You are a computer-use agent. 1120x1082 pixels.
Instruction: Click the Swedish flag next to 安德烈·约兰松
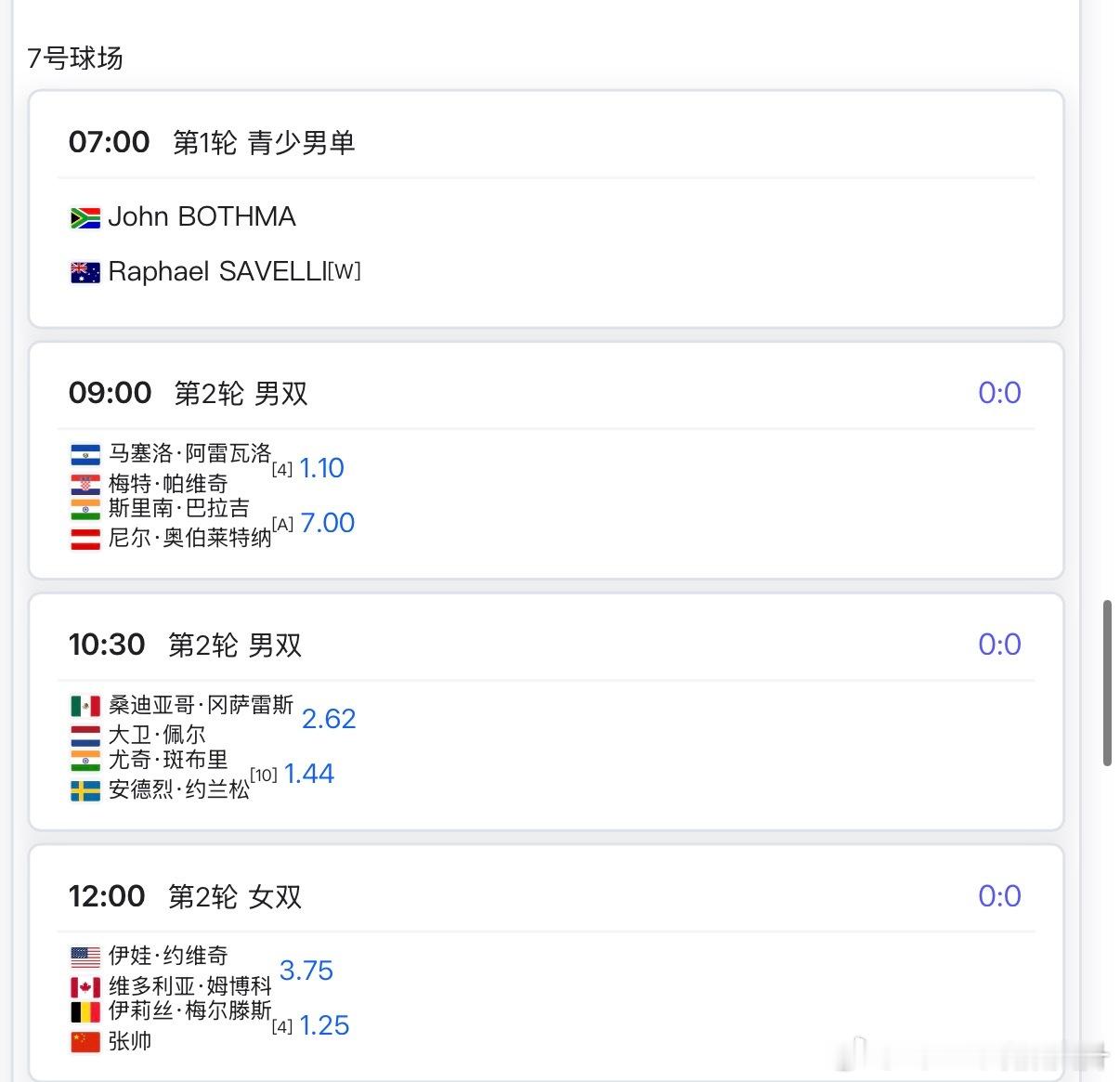click(x=85, y=790)
